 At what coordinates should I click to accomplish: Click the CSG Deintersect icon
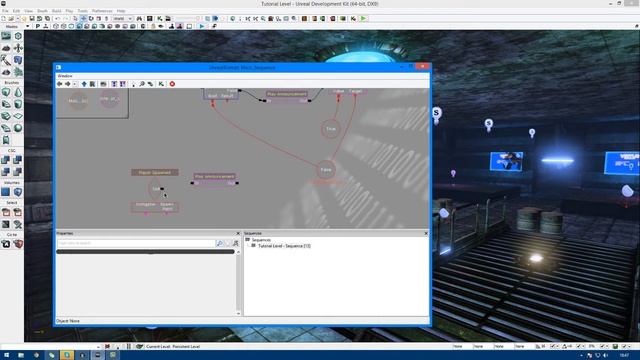(18, 172)
